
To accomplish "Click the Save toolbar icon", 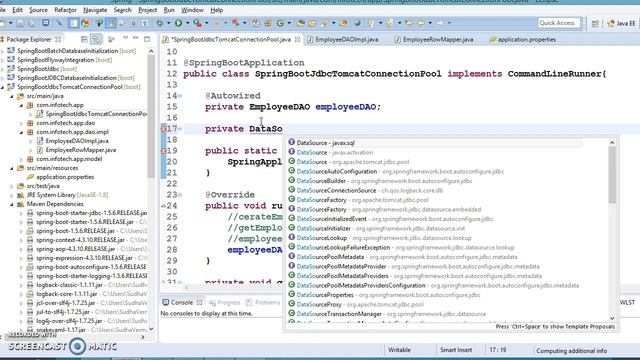I will coord(20,23).
